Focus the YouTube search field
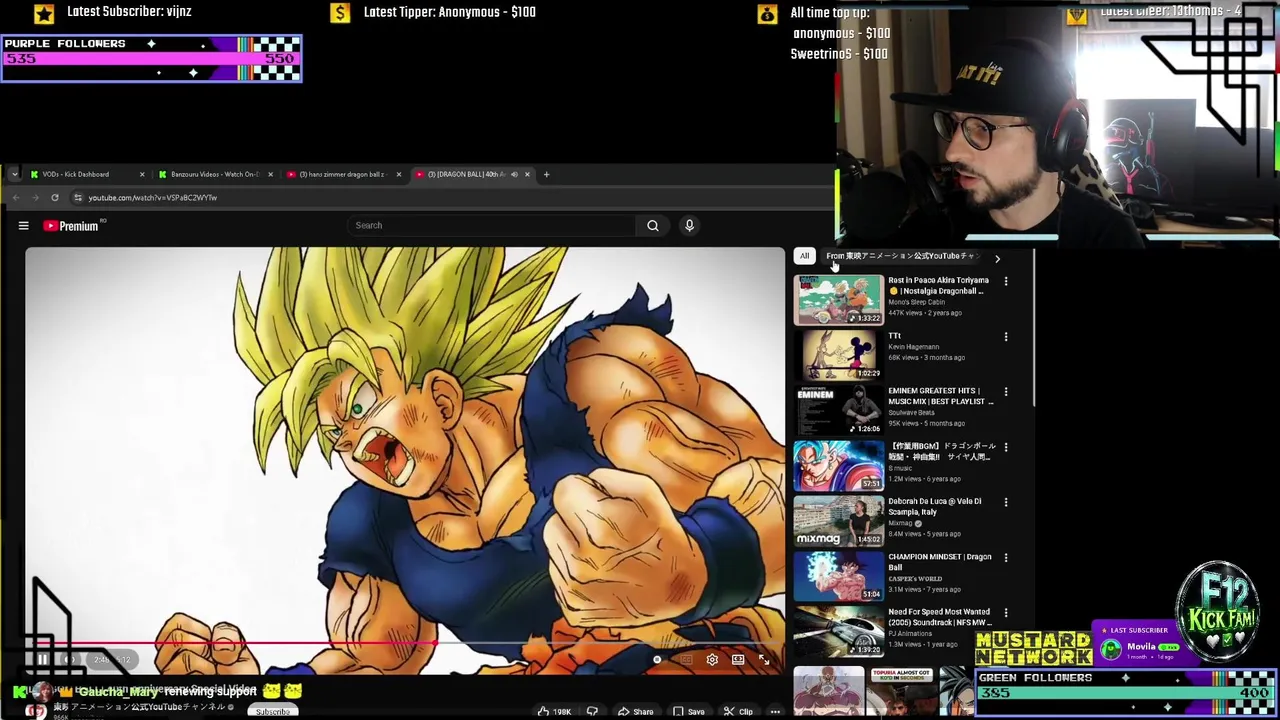Viewport: 1280px width, 720px height. (492, 226)
